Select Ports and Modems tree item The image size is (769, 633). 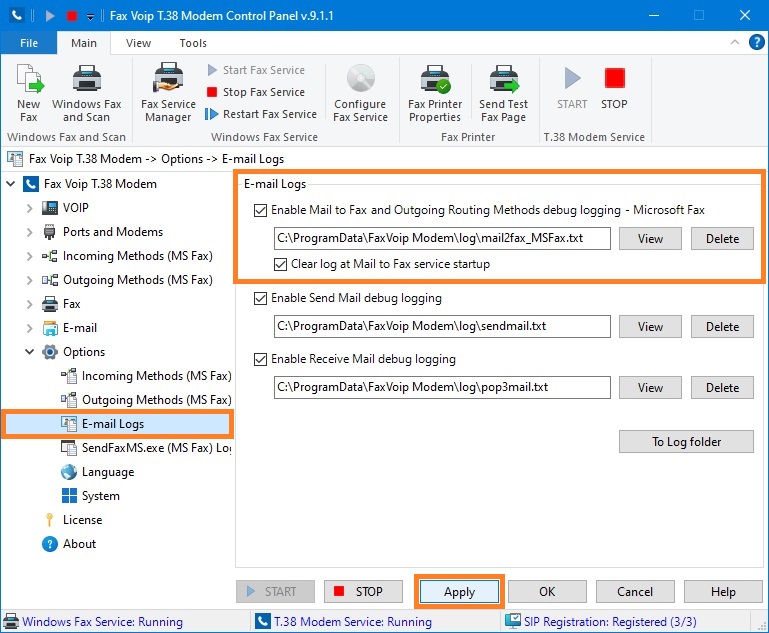(113, 232)
